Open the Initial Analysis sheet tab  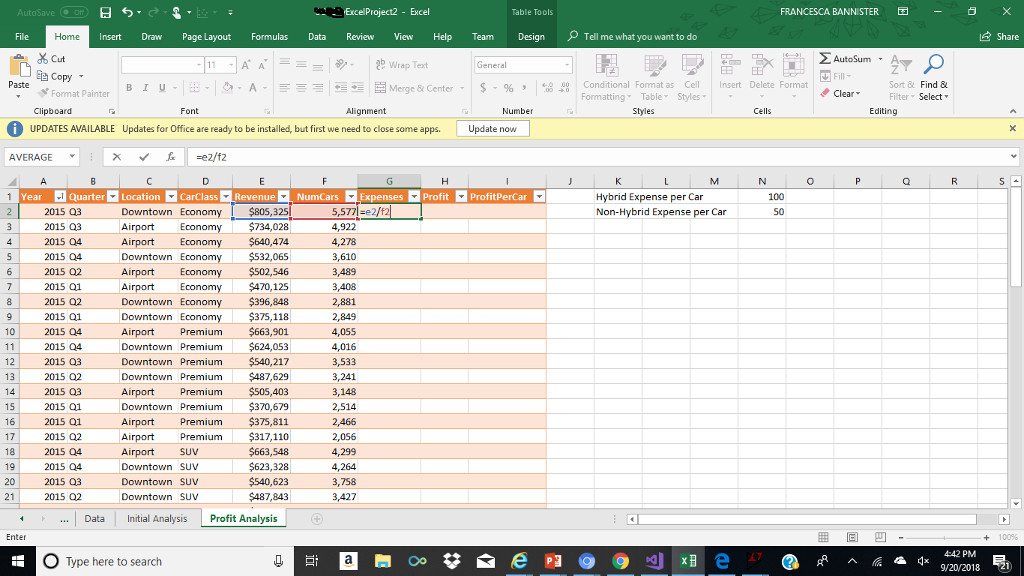pos(156,519)
